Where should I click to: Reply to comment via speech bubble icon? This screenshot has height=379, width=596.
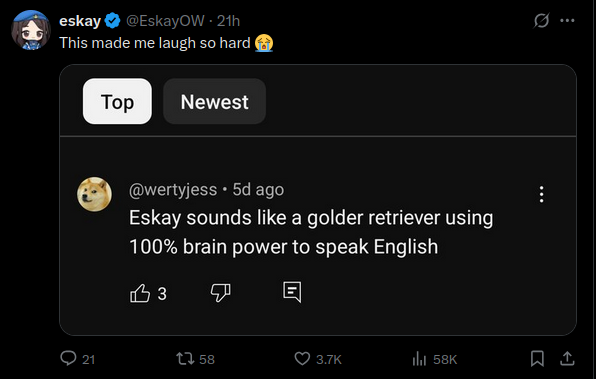(292, 292)
